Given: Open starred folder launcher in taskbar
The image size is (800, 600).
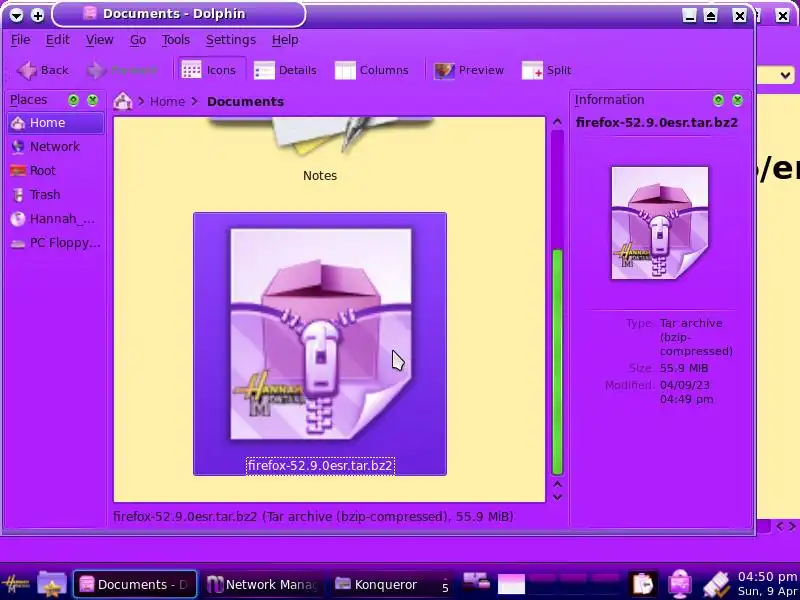Looking at the screenshot, I should pos(52,584).
